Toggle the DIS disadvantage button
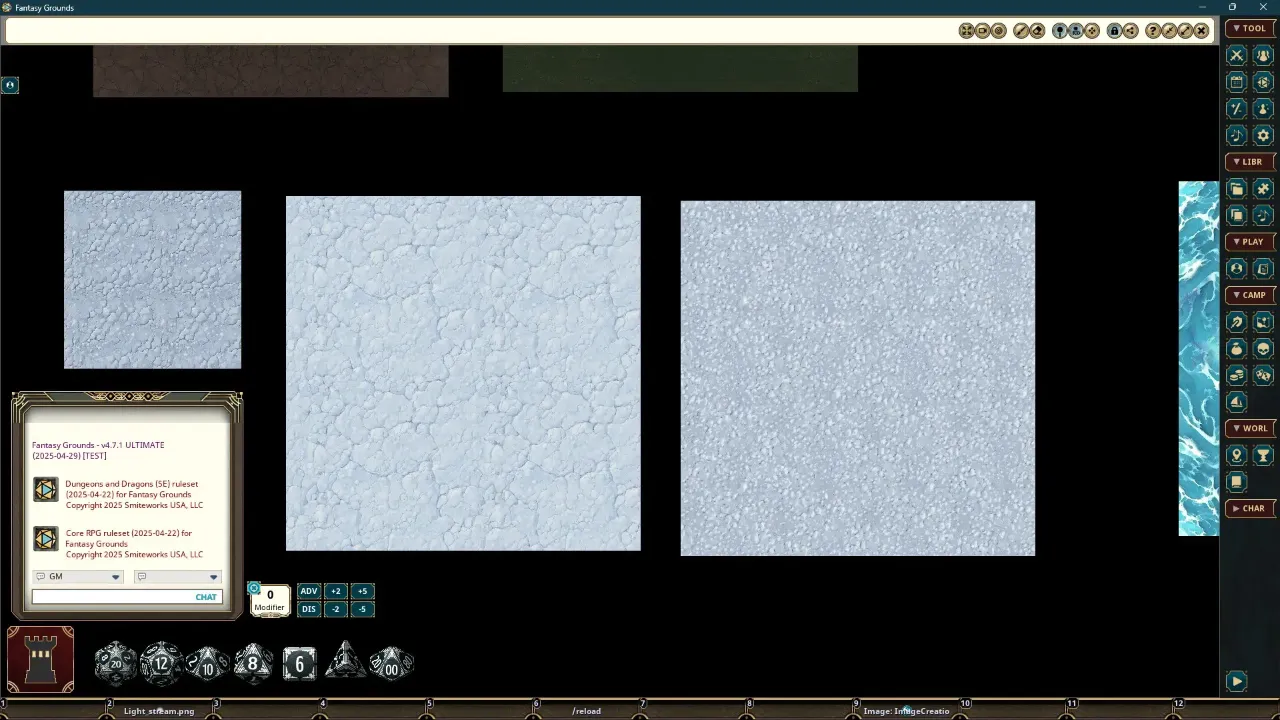 tap(309, 609)
